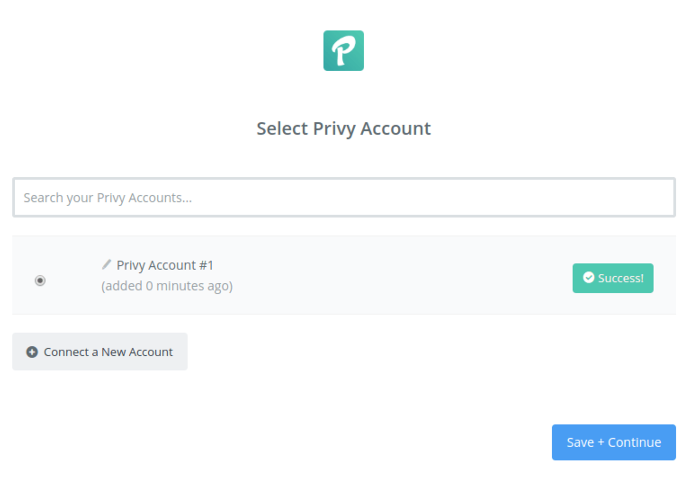Click the "New Account" text in the gray button
691x491 pixels.
tap(137, 352)
